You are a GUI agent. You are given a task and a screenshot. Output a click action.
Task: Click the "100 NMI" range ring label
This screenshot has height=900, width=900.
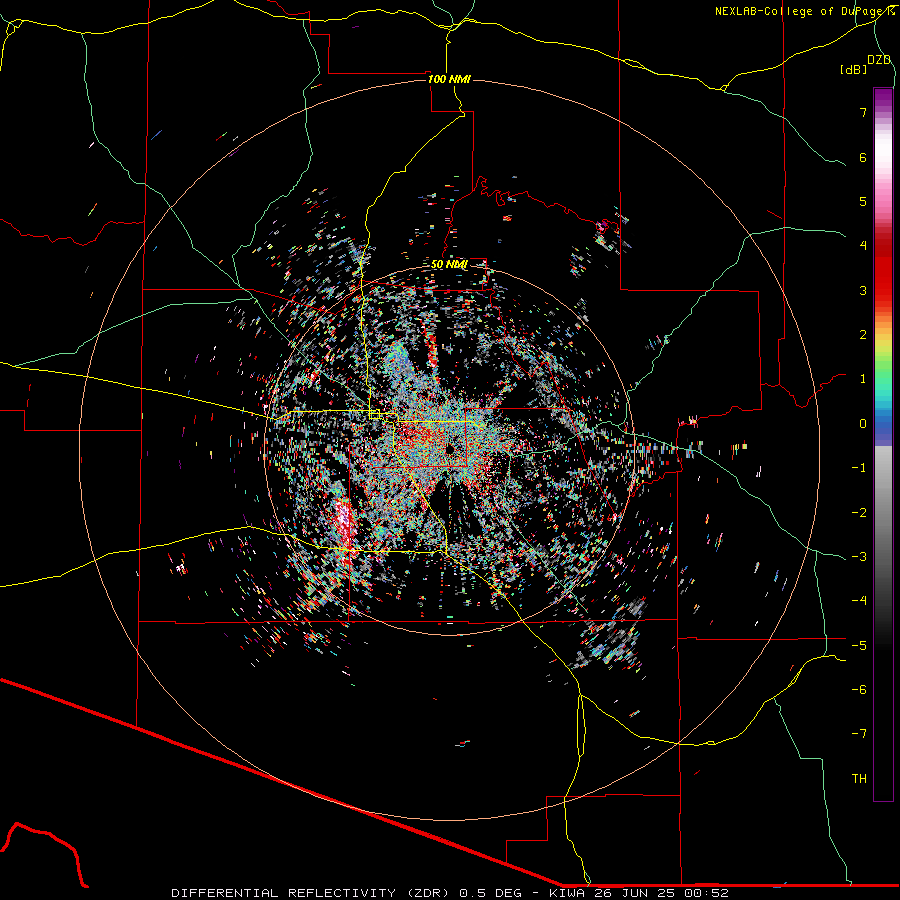point(449,79)
